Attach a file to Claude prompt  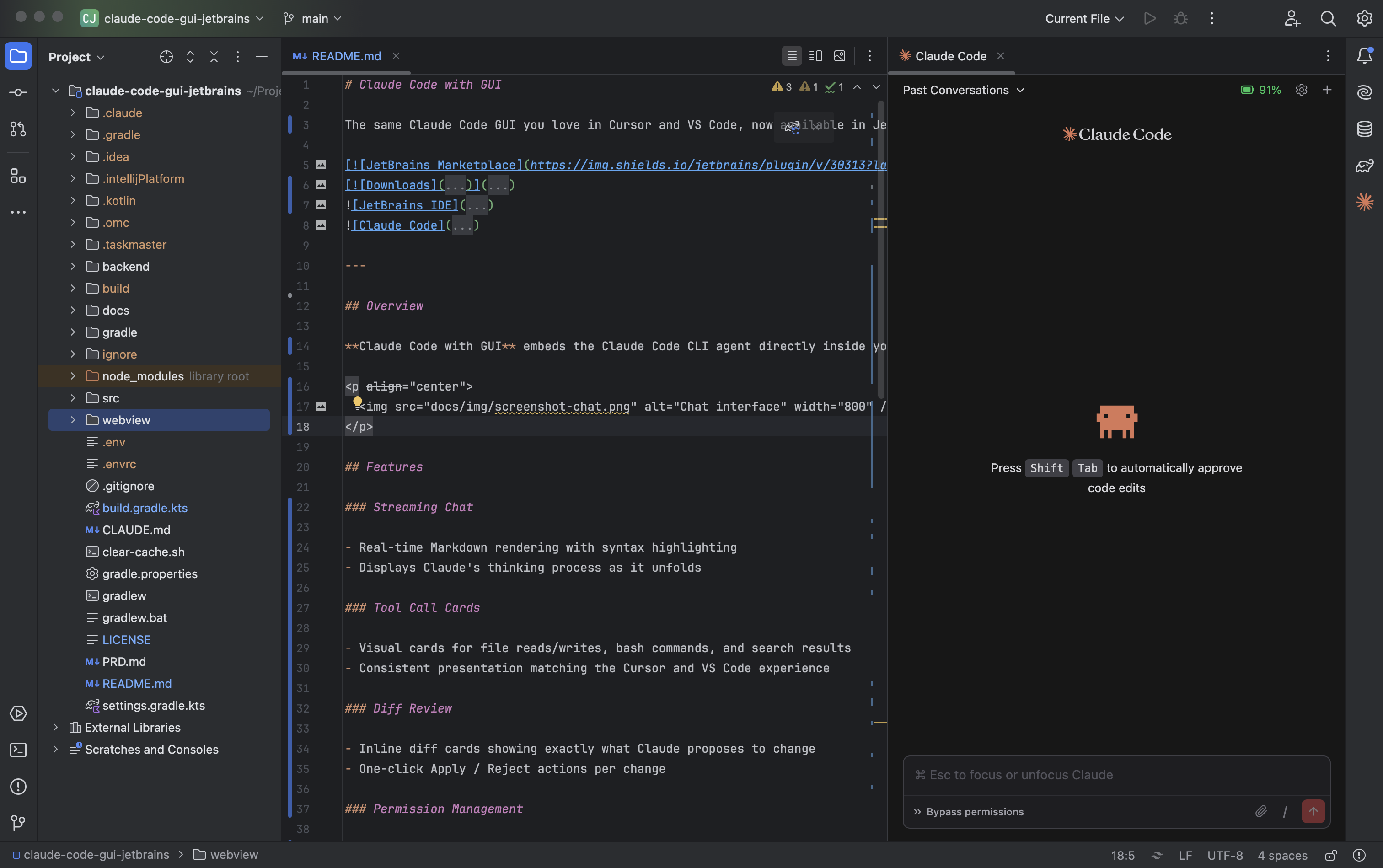tap(1261, 811)
